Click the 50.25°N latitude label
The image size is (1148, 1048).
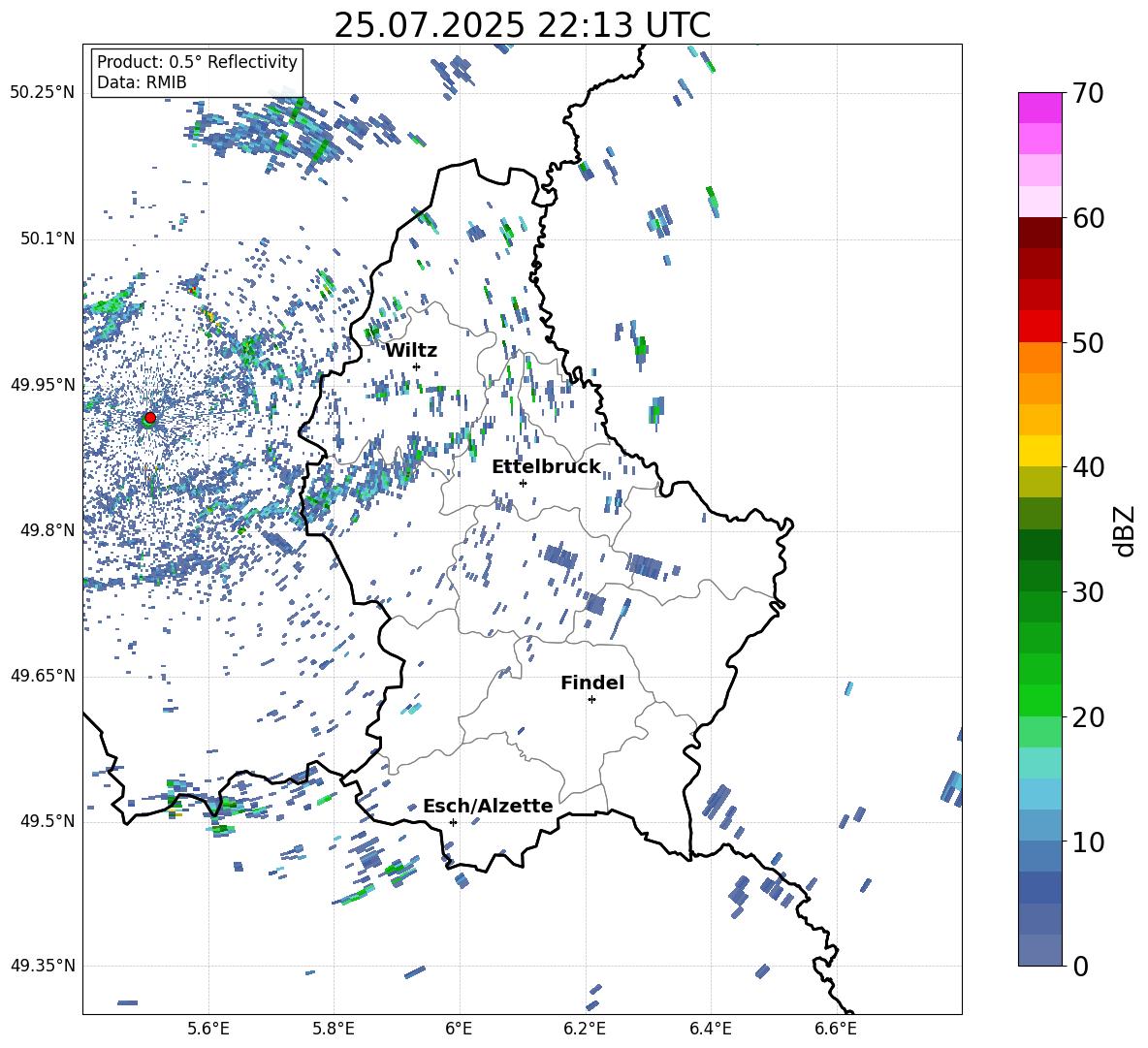[x=43, y=93]
